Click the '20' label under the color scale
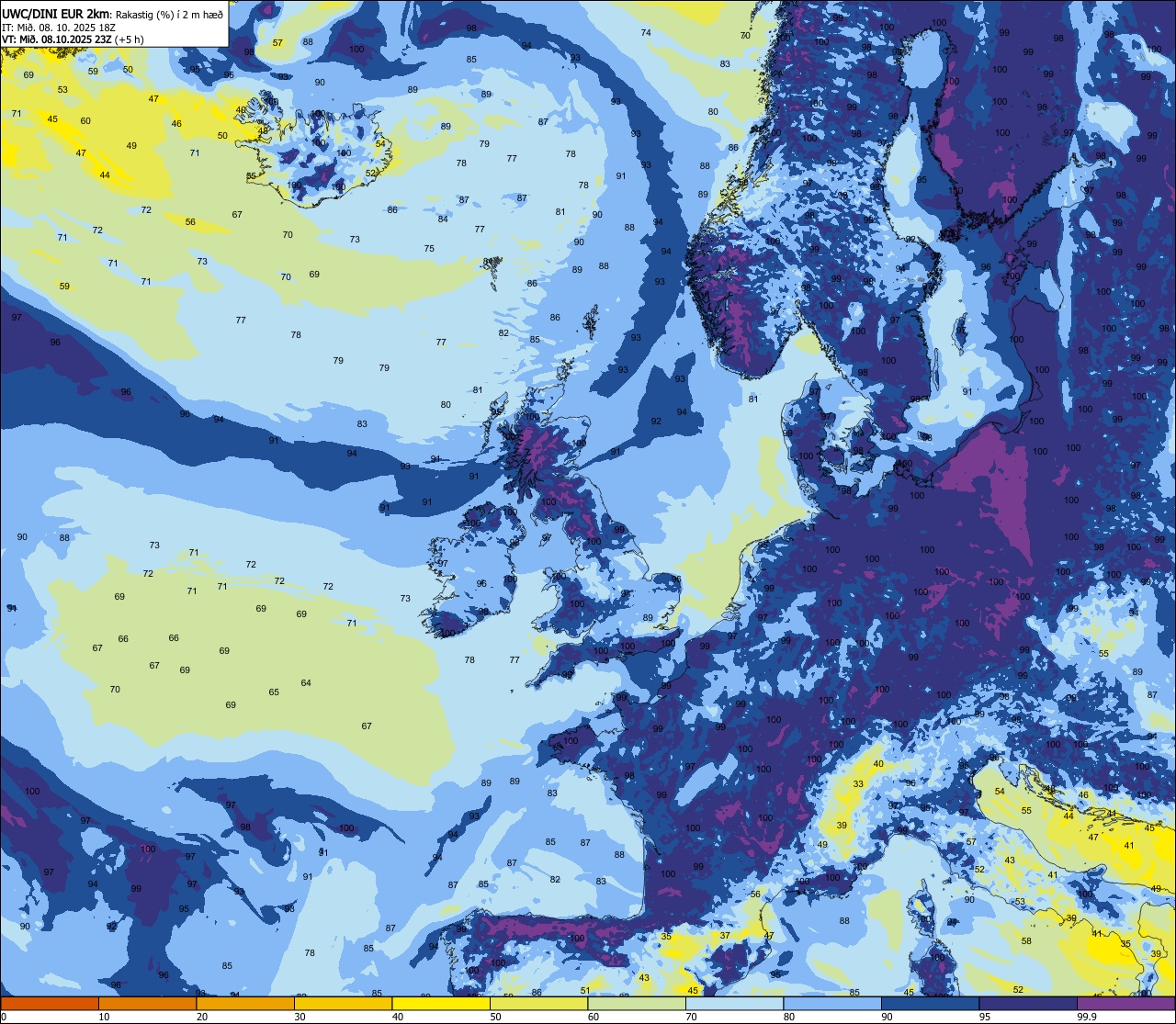Screen dimensions: 1176x1024 (202, 1017)
